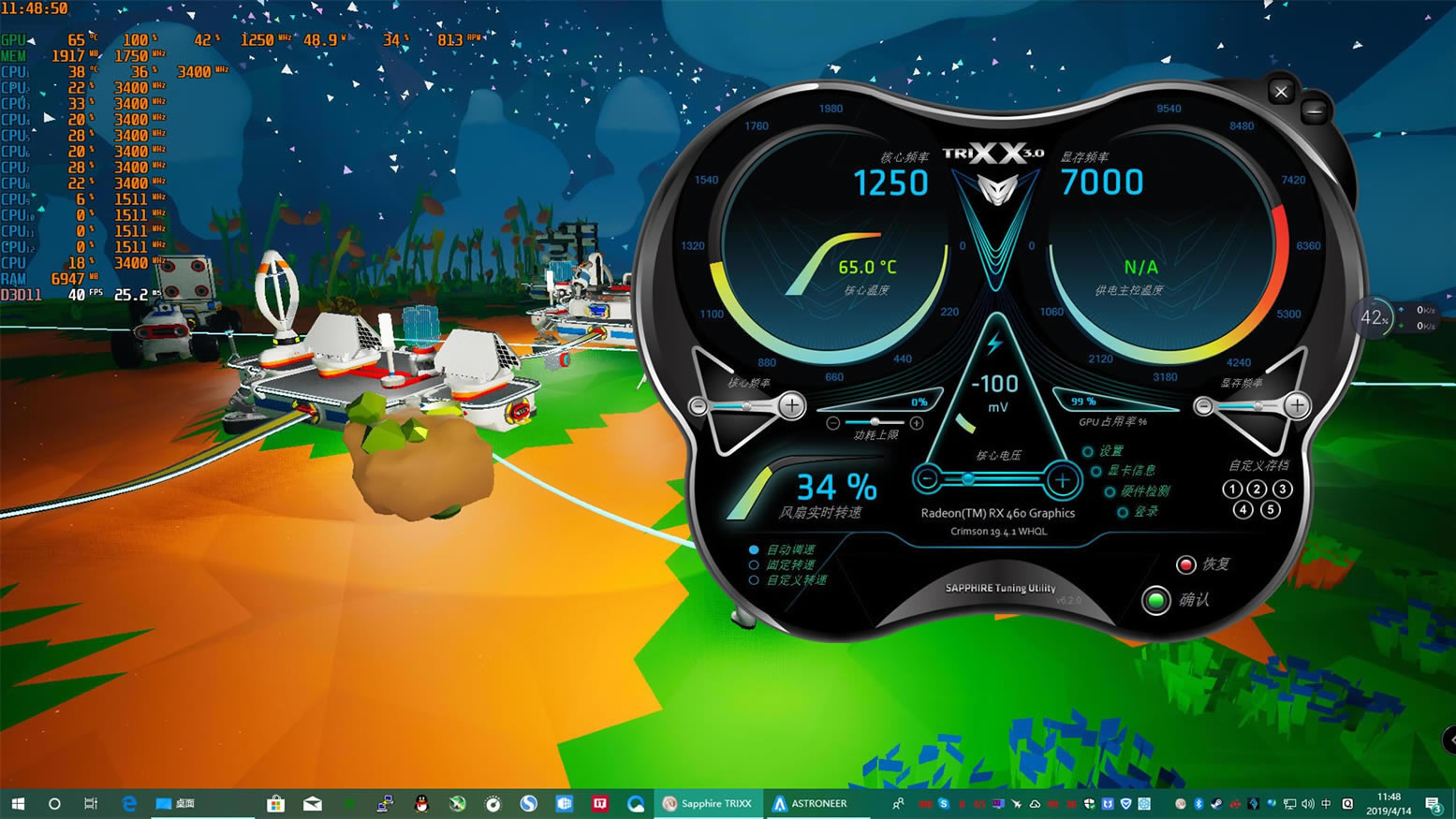The image size is (1456, 819).
Task: Open network status tray icon
Action: (x=1289, y=803)
